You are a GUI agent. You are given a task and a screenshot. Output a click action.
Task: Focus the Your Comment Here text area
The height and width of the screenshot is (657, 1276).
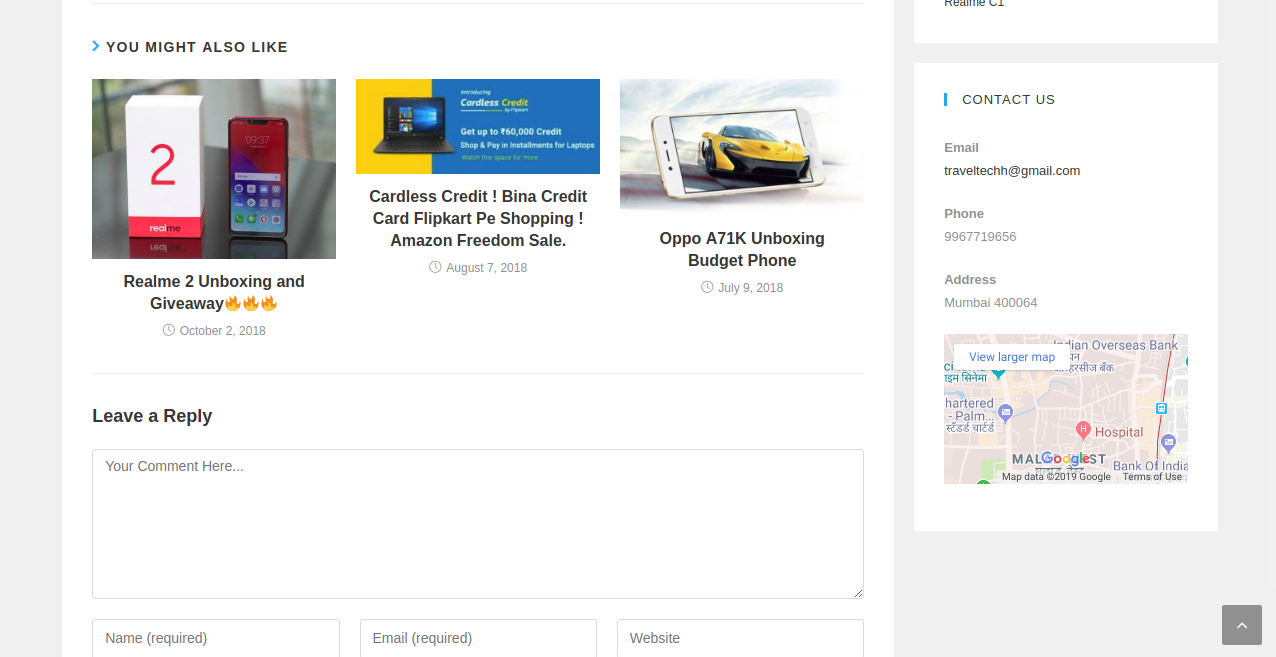pyautogui.click(x=478, y=523)
